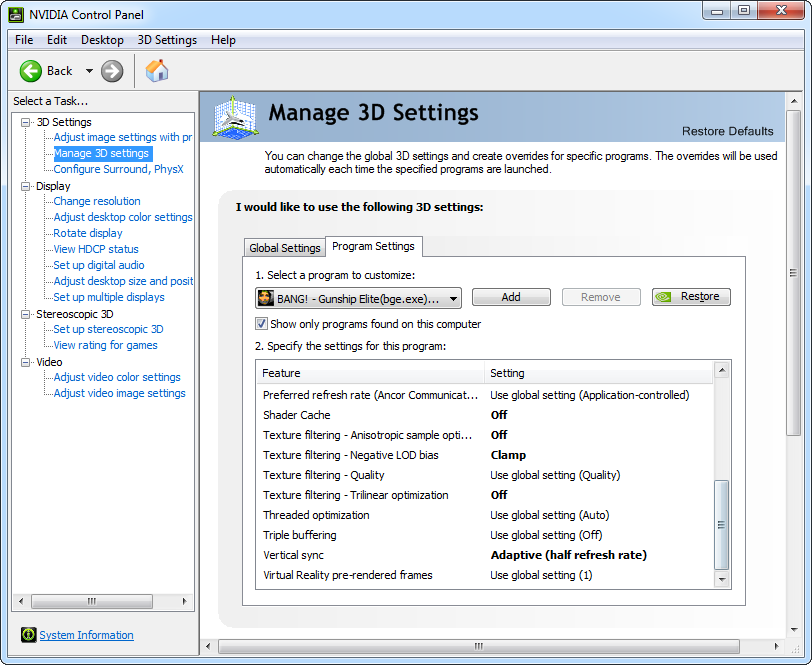Click the Forward arrow icon

(x=112, y=71)
